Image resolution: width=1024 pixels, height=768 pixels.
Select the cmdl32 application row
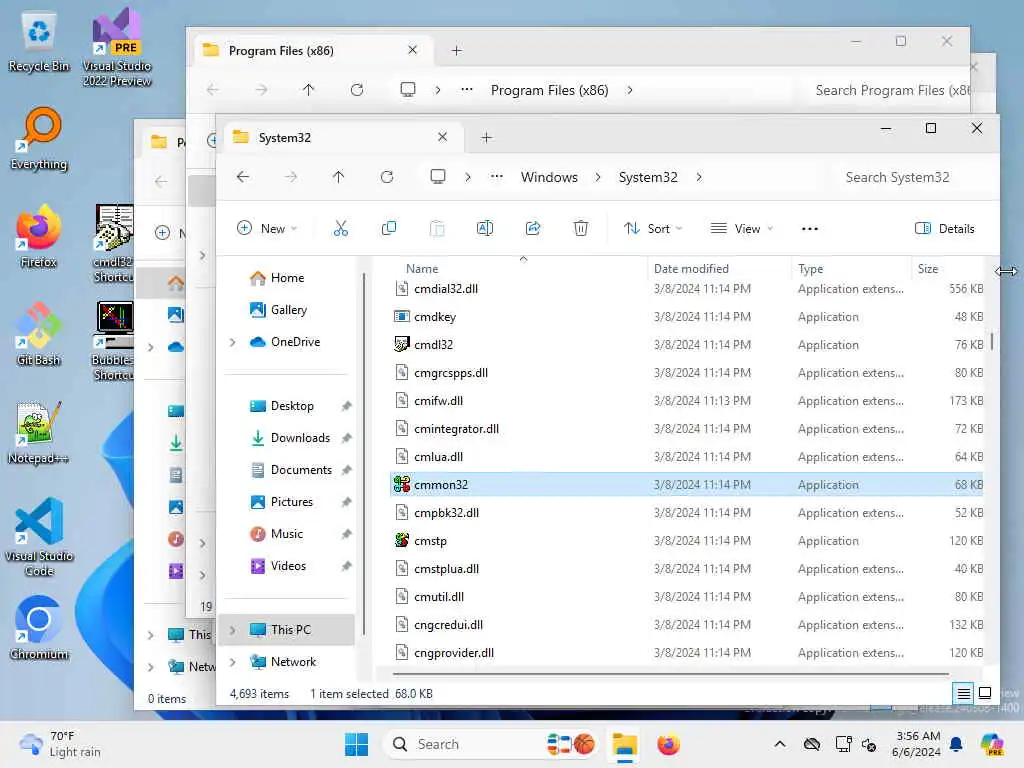pyautogui.click(x=686, y=345)
